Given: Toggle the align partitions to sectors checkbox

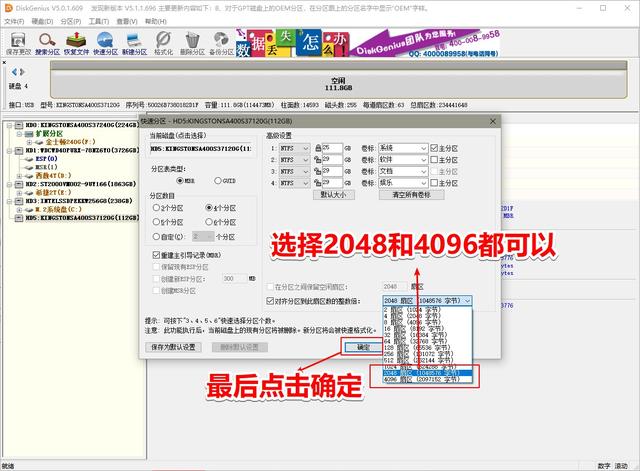Looking at the screenshot, I should (270, 301).
